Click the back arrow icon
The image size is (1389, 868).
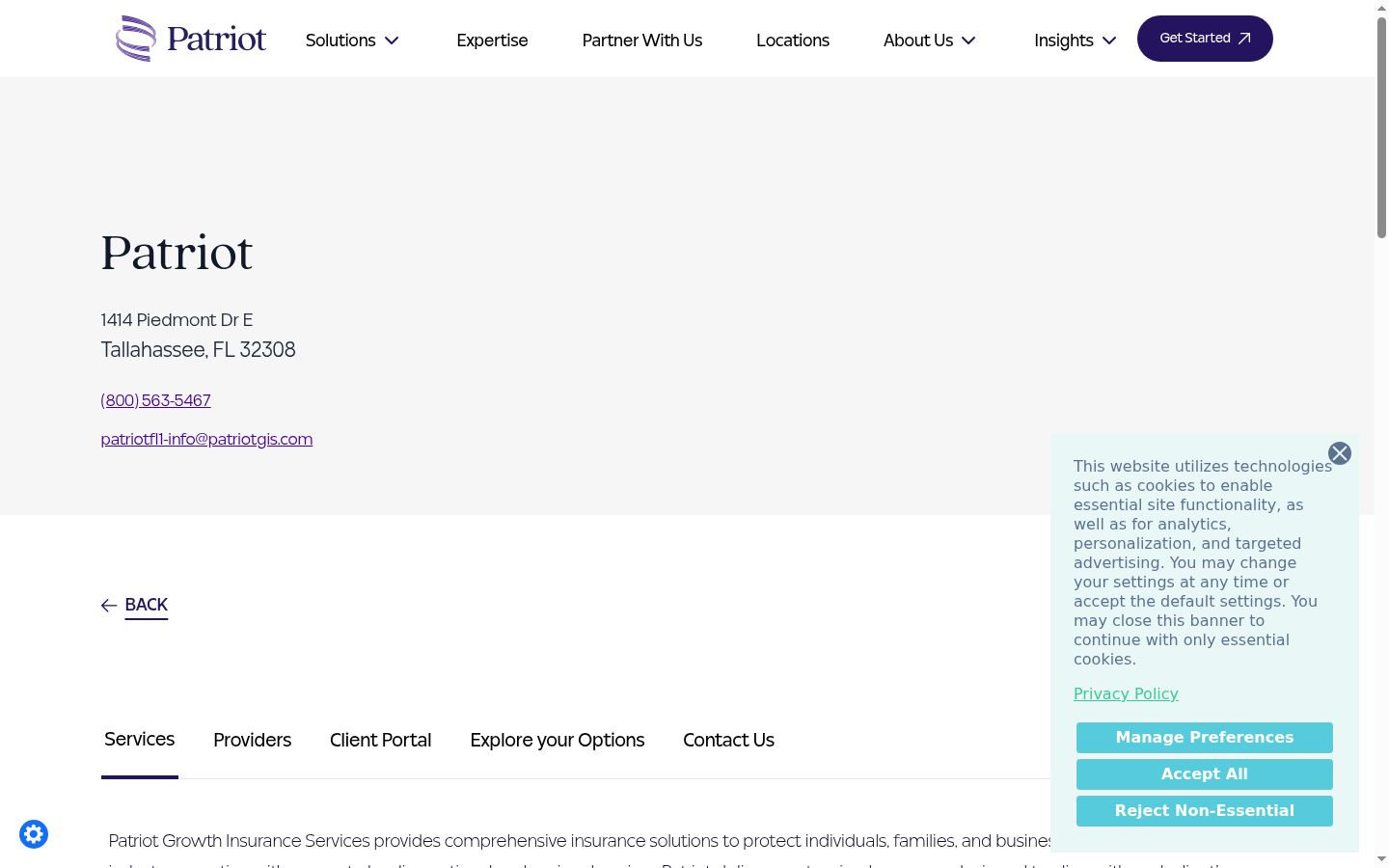point(109,606)
